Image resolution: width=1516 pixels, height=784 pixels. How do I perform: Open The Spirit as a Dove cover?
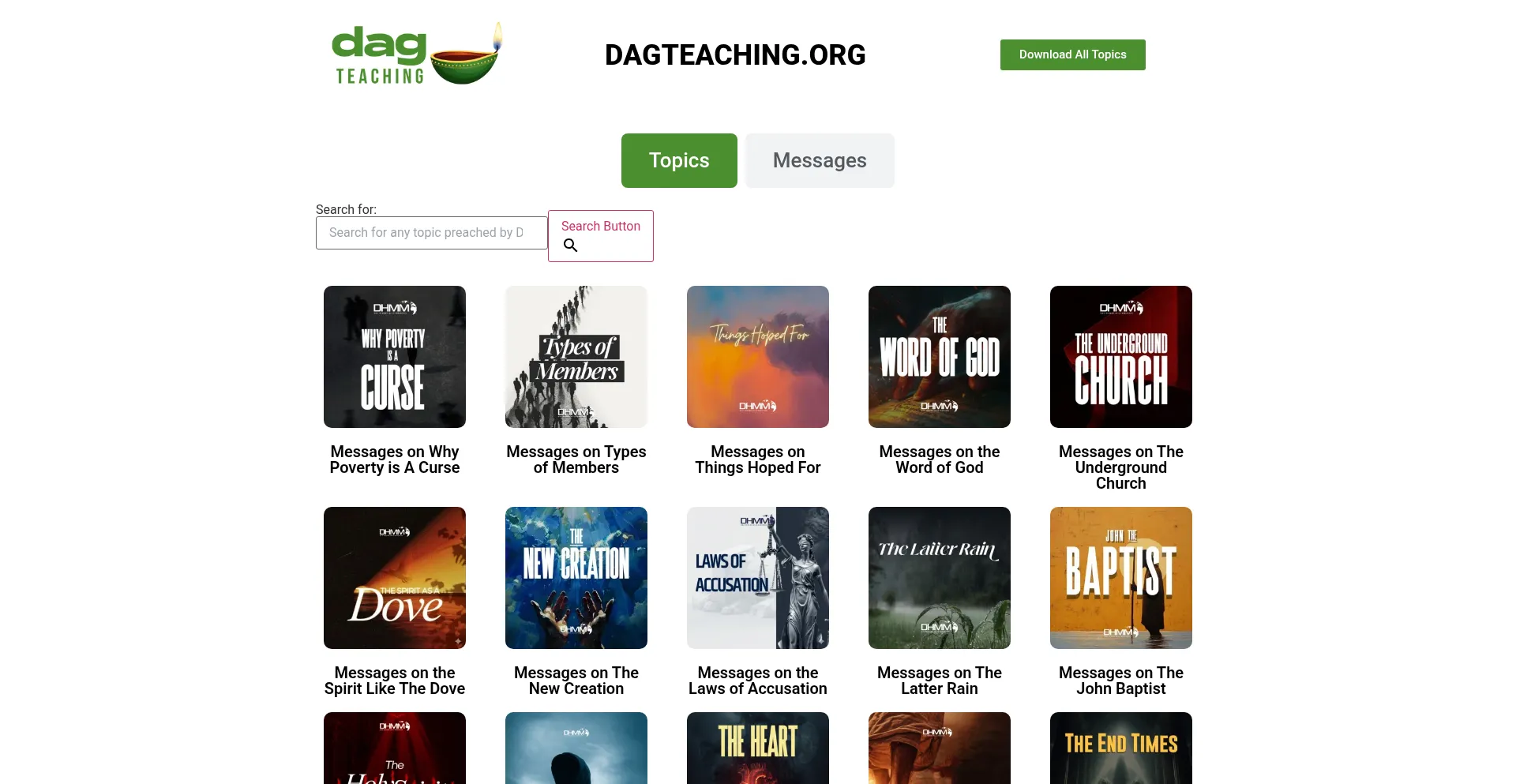[395, 578]
